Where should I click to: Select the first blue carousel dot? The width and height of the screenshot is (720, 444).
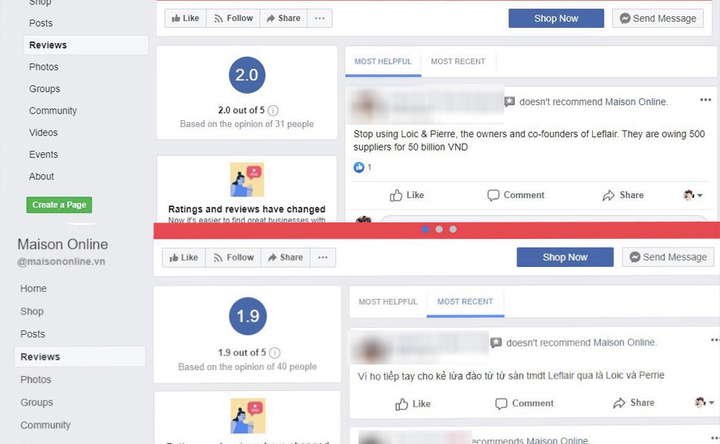(425, 229)
